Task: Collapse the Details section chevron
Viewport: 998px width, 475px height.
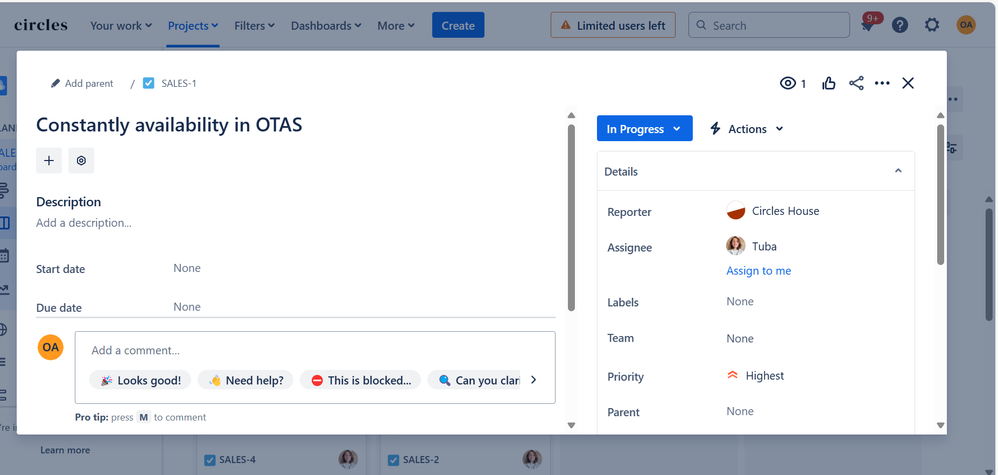Action: pyautogui.click(x=898, y=171)
